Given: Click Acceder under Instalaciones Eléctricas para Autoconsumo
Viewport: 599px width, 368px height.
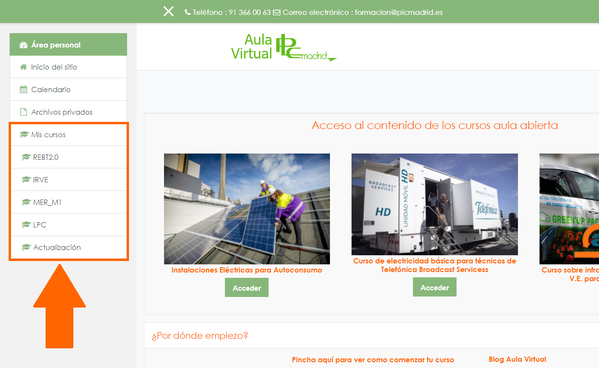Looking at the screenshot, I should coord(247,288).
